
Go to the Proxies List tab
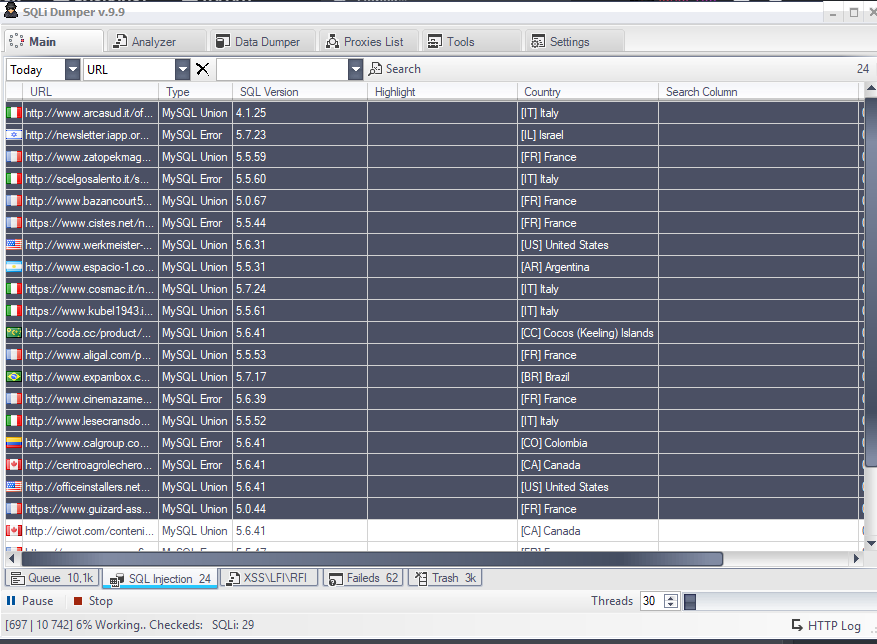(369, 41)
